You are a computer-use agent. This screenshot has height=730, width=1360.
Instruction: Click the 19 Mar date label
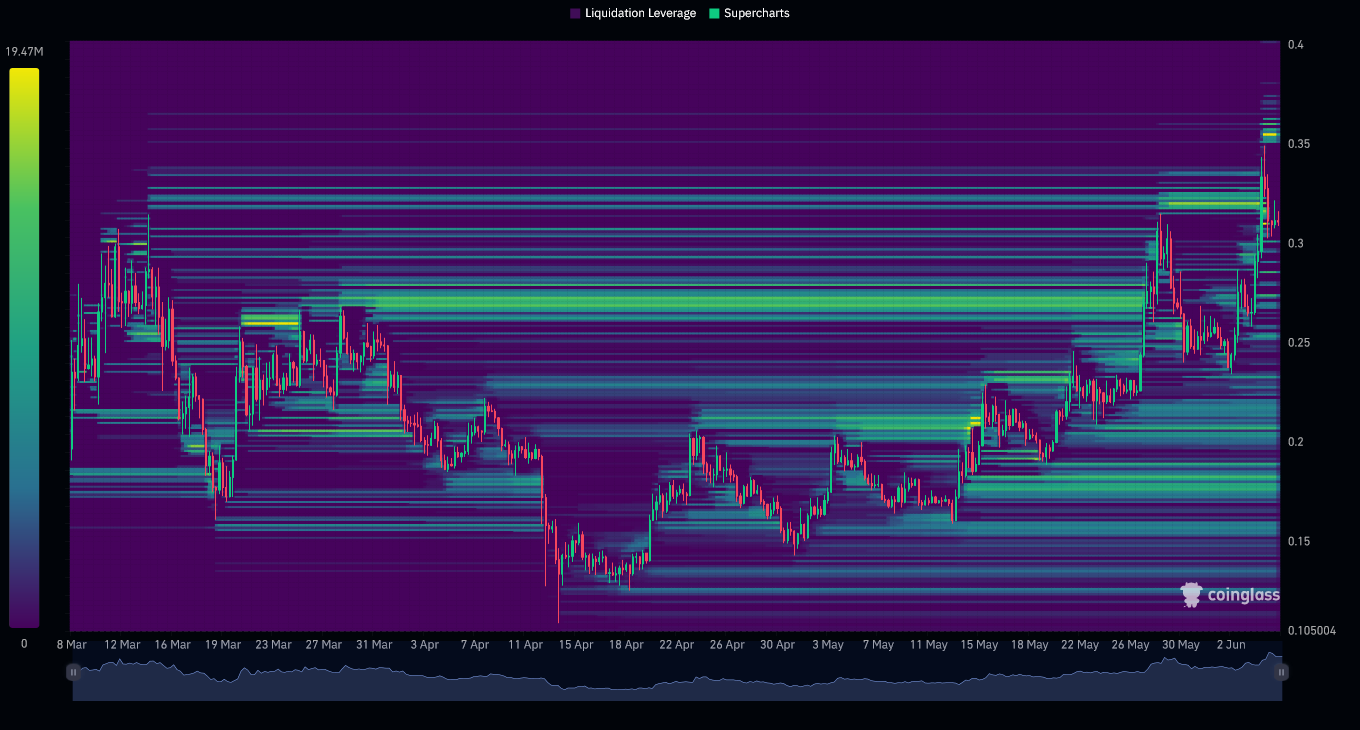point(223,645)
